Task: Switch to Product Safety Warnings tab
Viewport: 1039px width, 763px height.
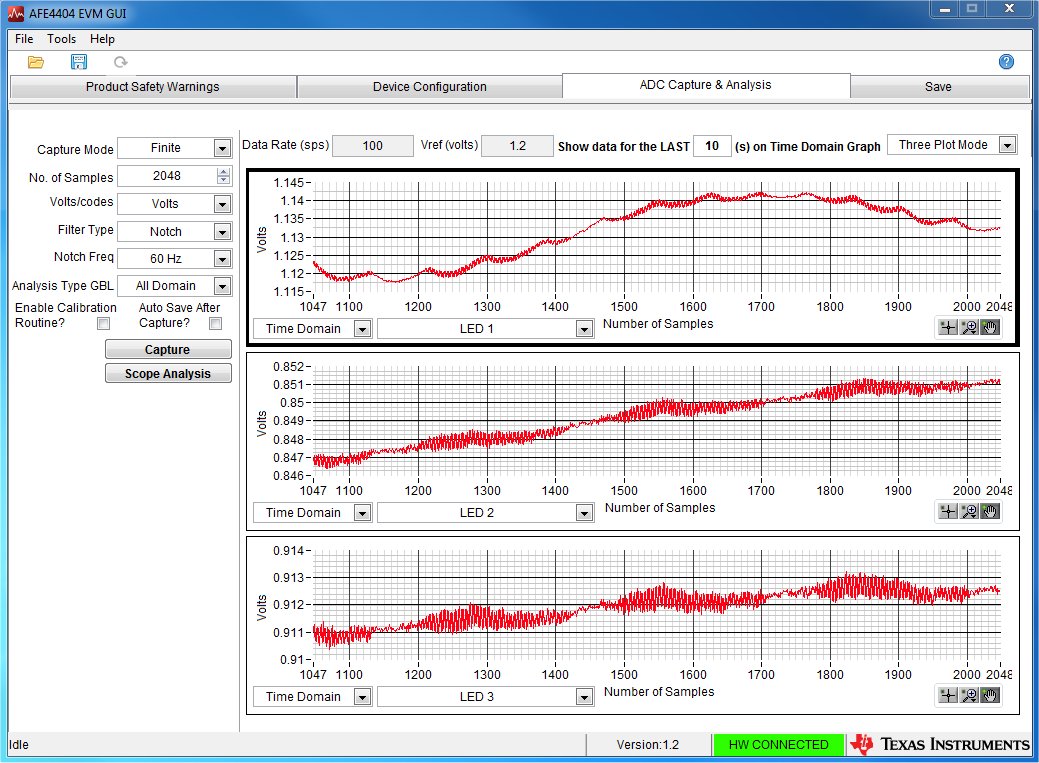Action: (x=152, y=87)
